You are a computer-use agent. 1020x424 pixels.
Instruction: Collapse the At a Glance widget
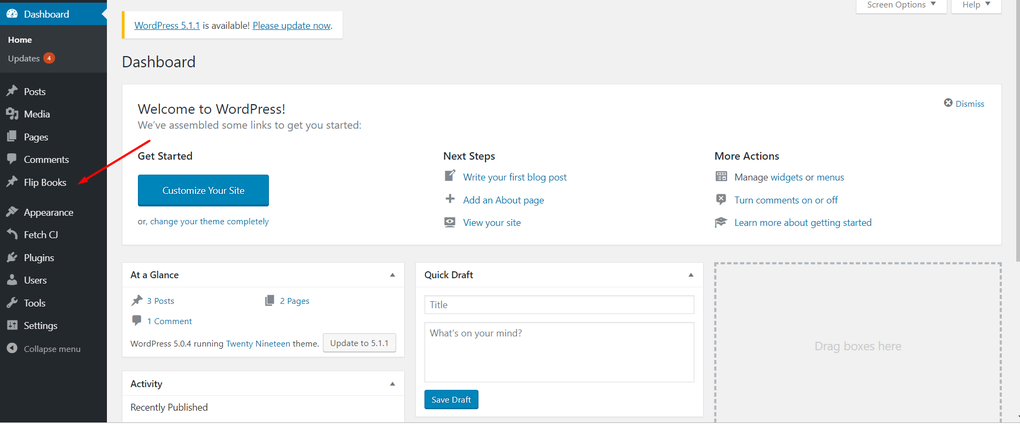coord(392,274)
